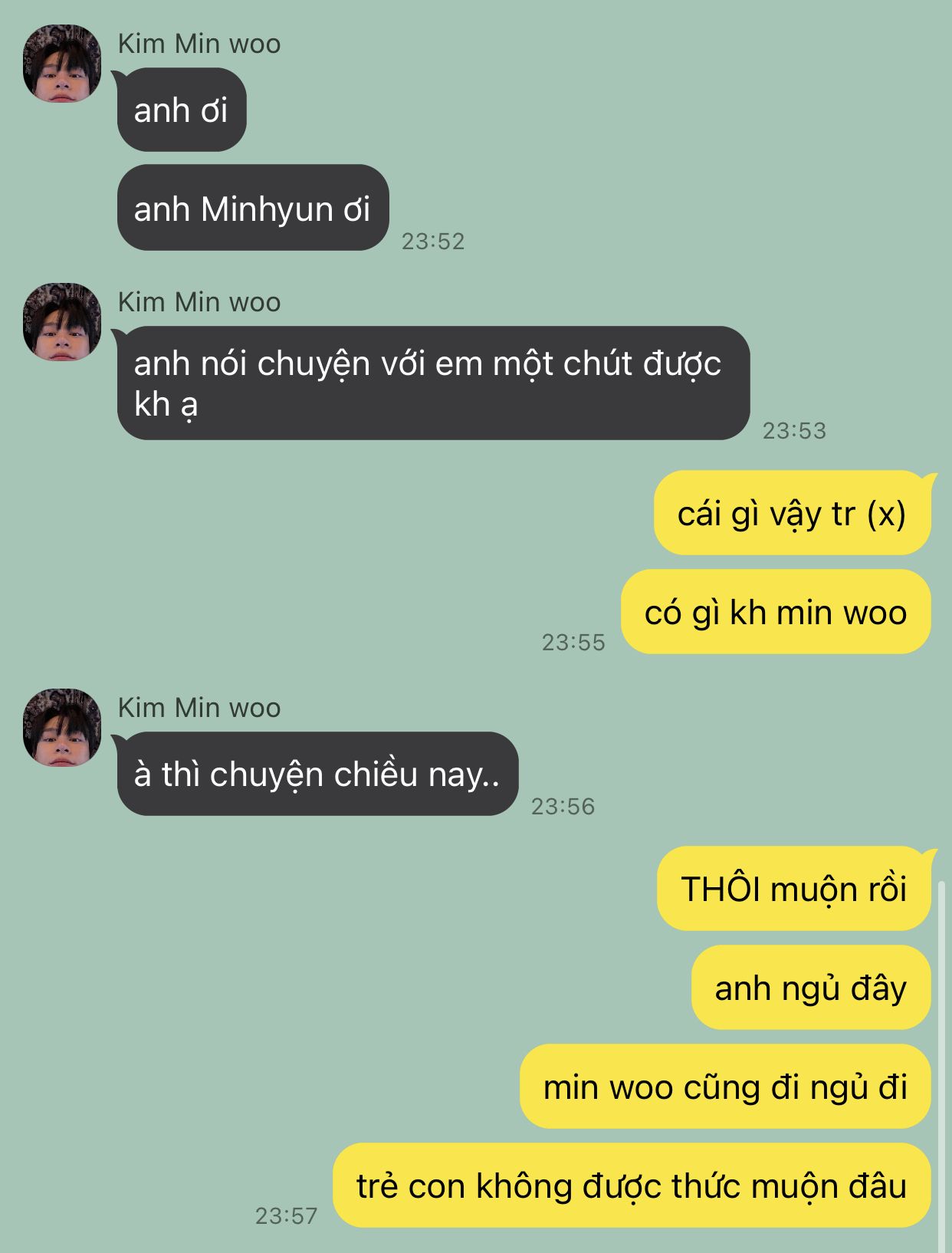
Task: Select the "trẻ con không được thức muộn đâu" message
Action: [x=632, y=1186]
